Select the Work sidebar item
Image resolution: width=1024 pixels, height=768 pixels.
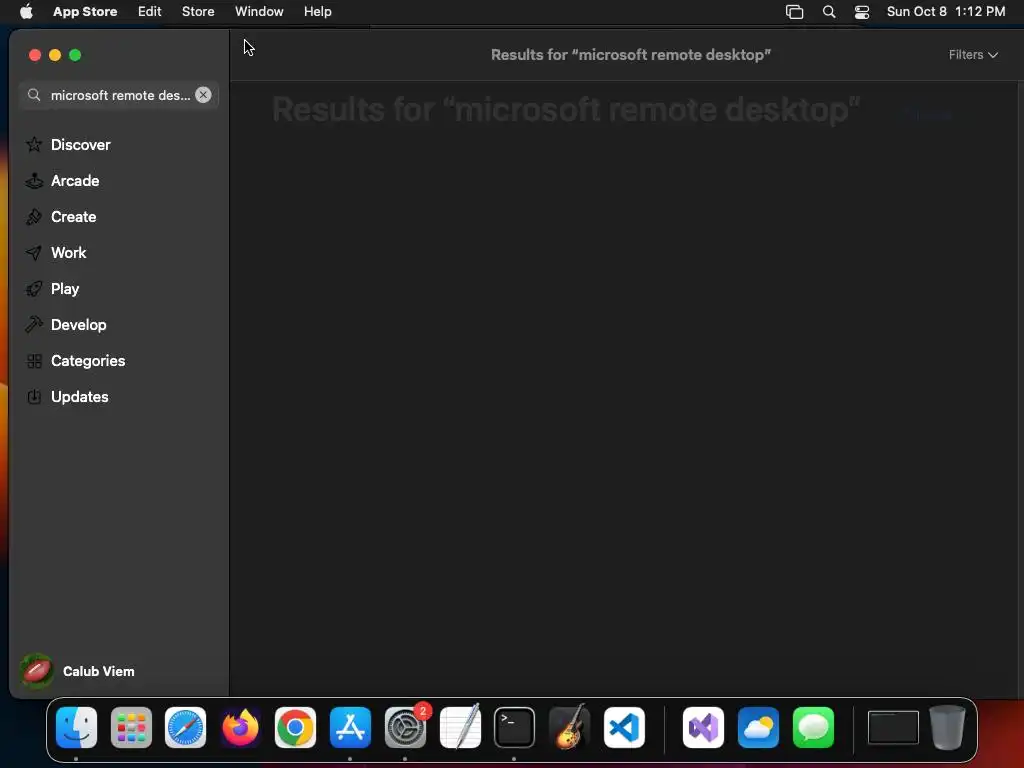[119, 253]
